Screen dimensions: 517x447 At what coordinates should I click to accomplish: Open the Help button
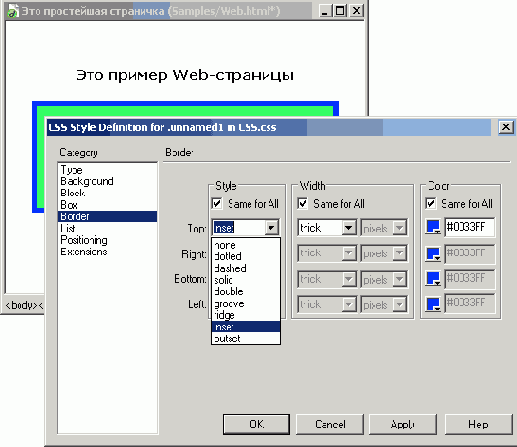pyautogui.click(x=478, y=424)
